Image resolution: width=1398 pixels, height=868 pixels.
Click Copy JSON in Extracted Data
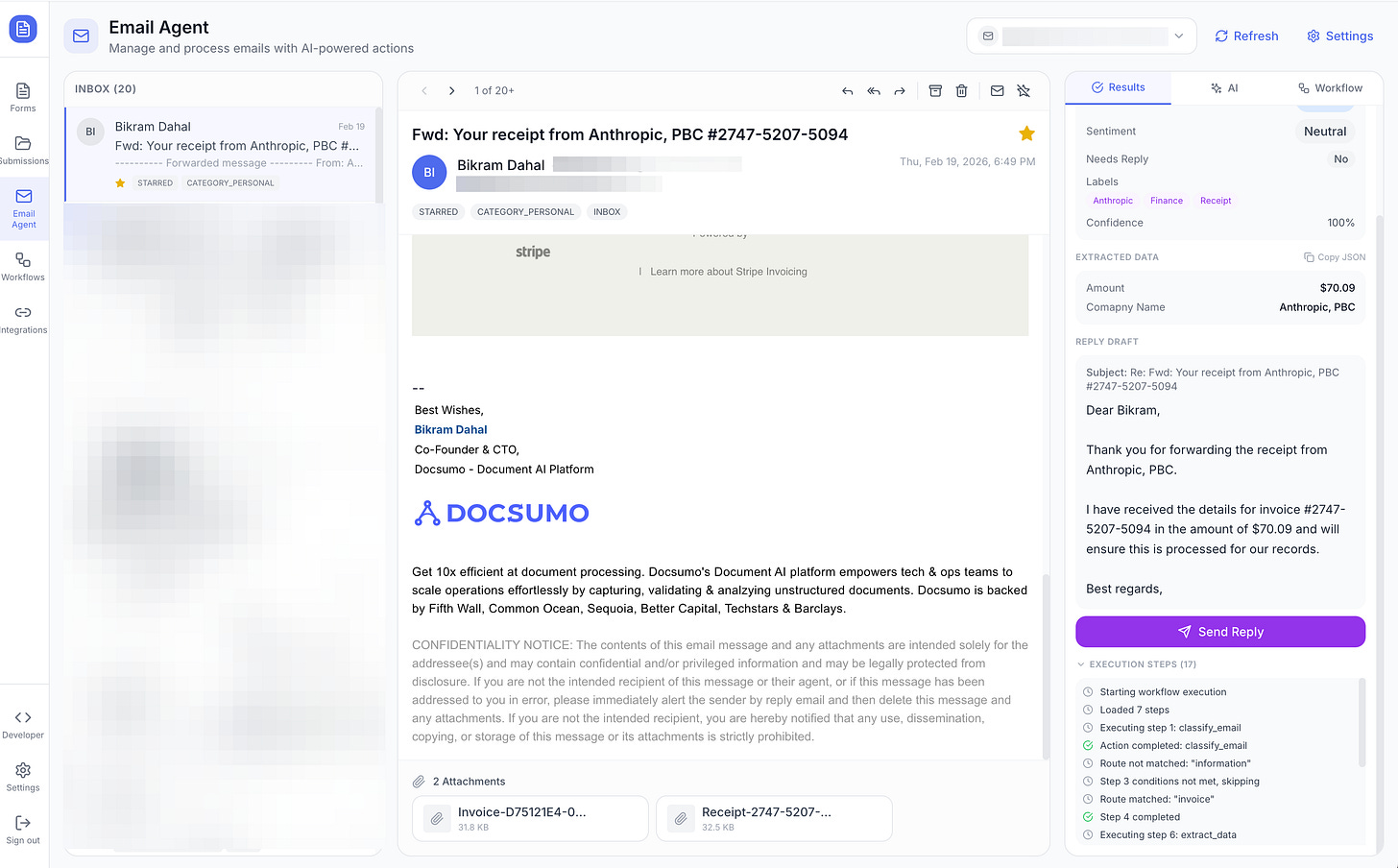1335,257
